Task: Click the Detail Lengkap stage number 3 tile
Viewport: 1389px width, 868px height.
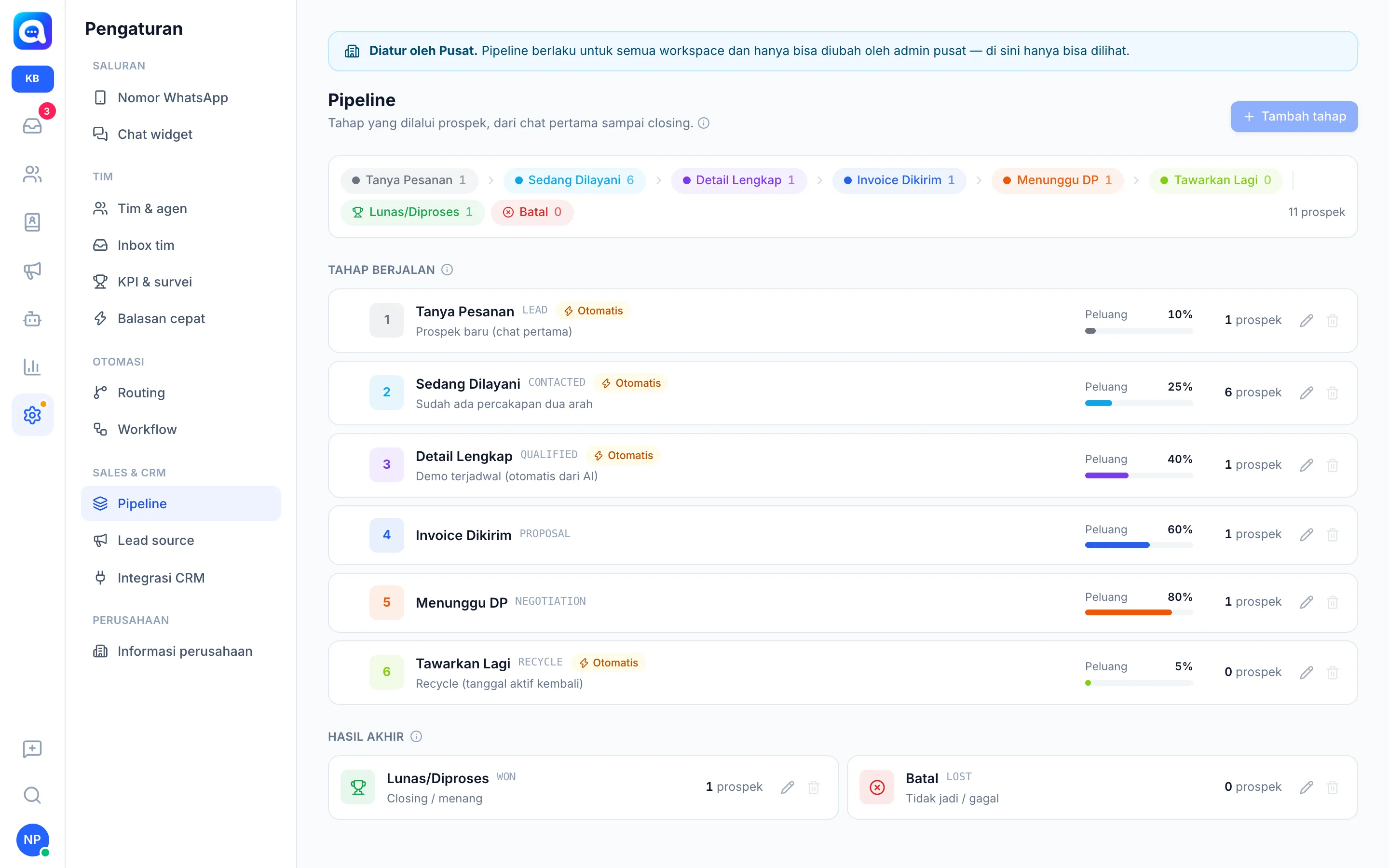Action: click(386, 464)
